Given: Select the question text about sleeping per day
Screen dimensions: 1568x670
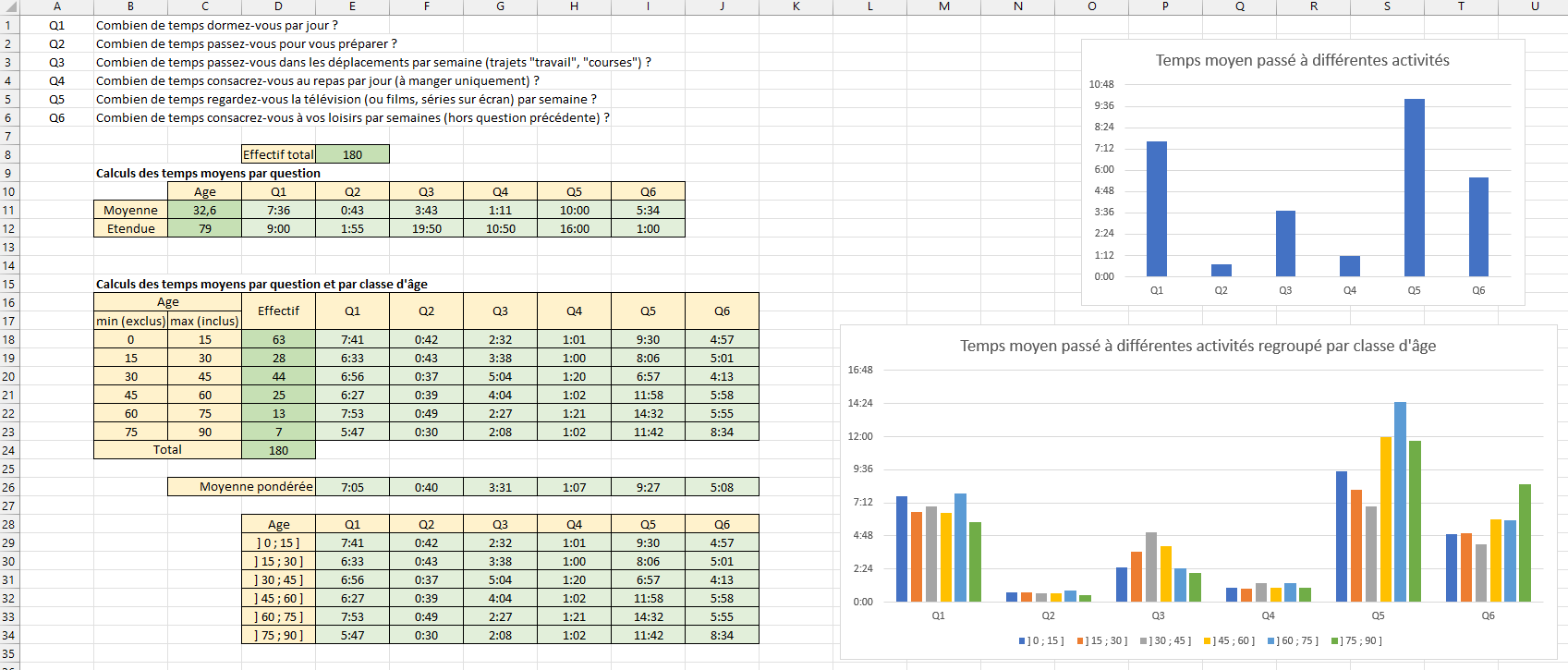Looking at the screenshot, I should point(217,25).
